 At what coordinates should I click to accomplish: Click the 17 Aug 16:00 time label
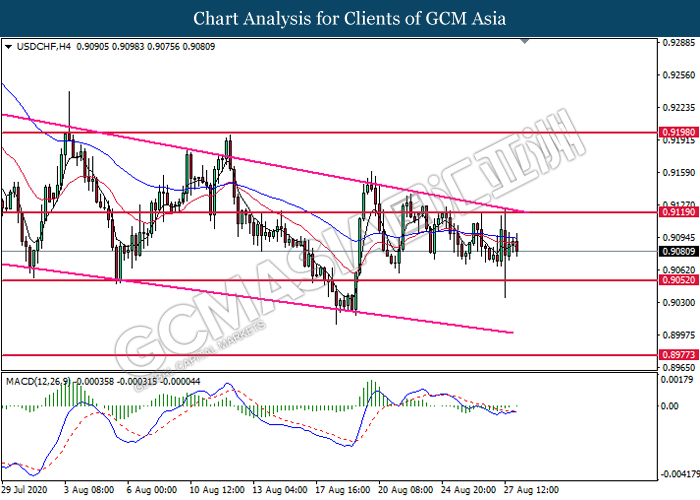tap(343, 490)
